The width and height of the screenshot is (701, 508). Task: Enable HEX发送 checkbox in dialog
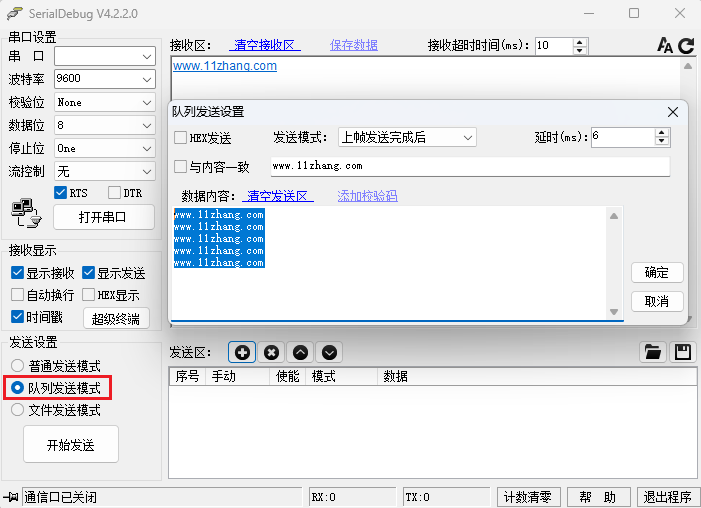(x=180, y=137)
